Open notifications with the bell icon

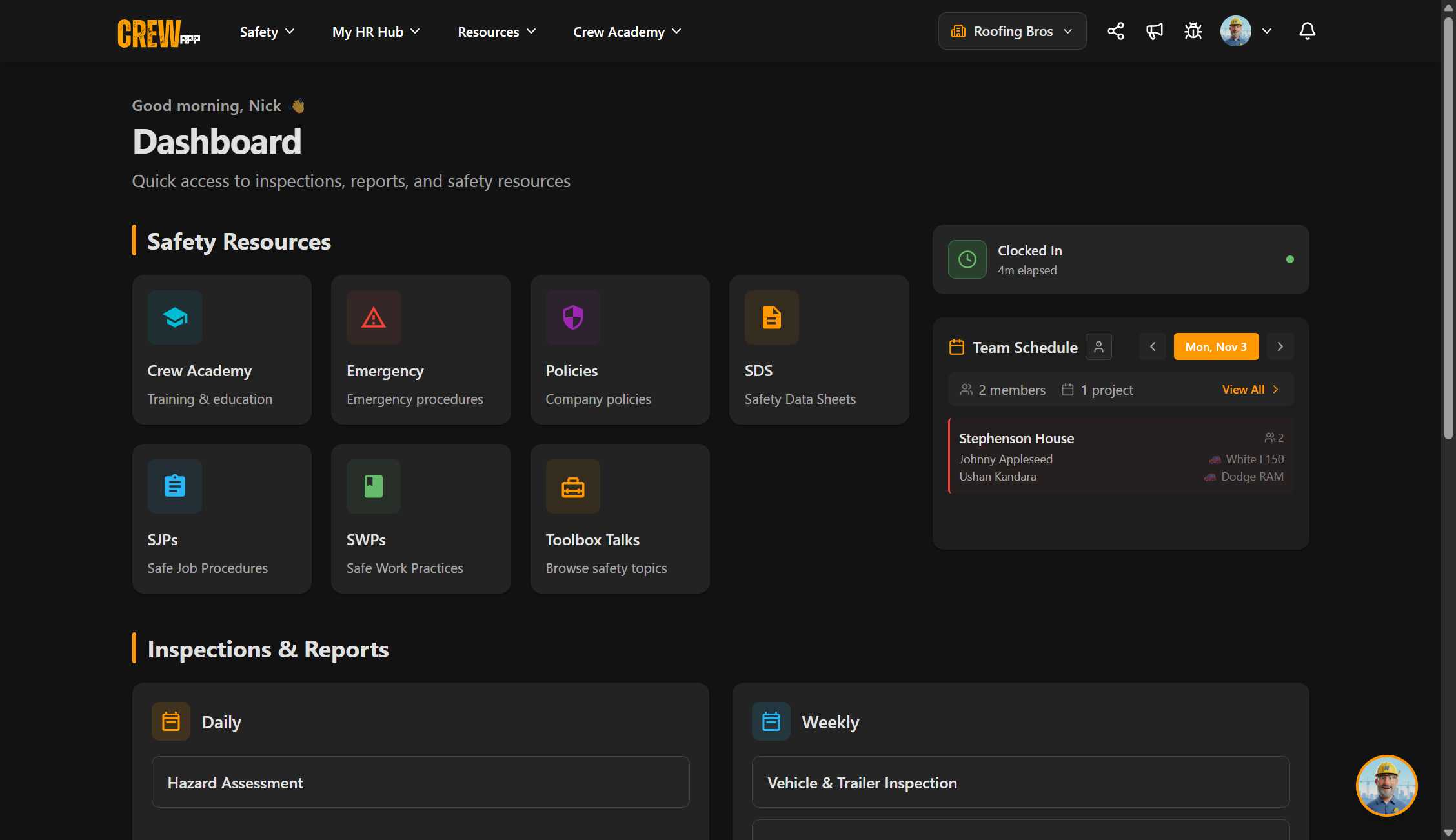(x=1307, y=31)
